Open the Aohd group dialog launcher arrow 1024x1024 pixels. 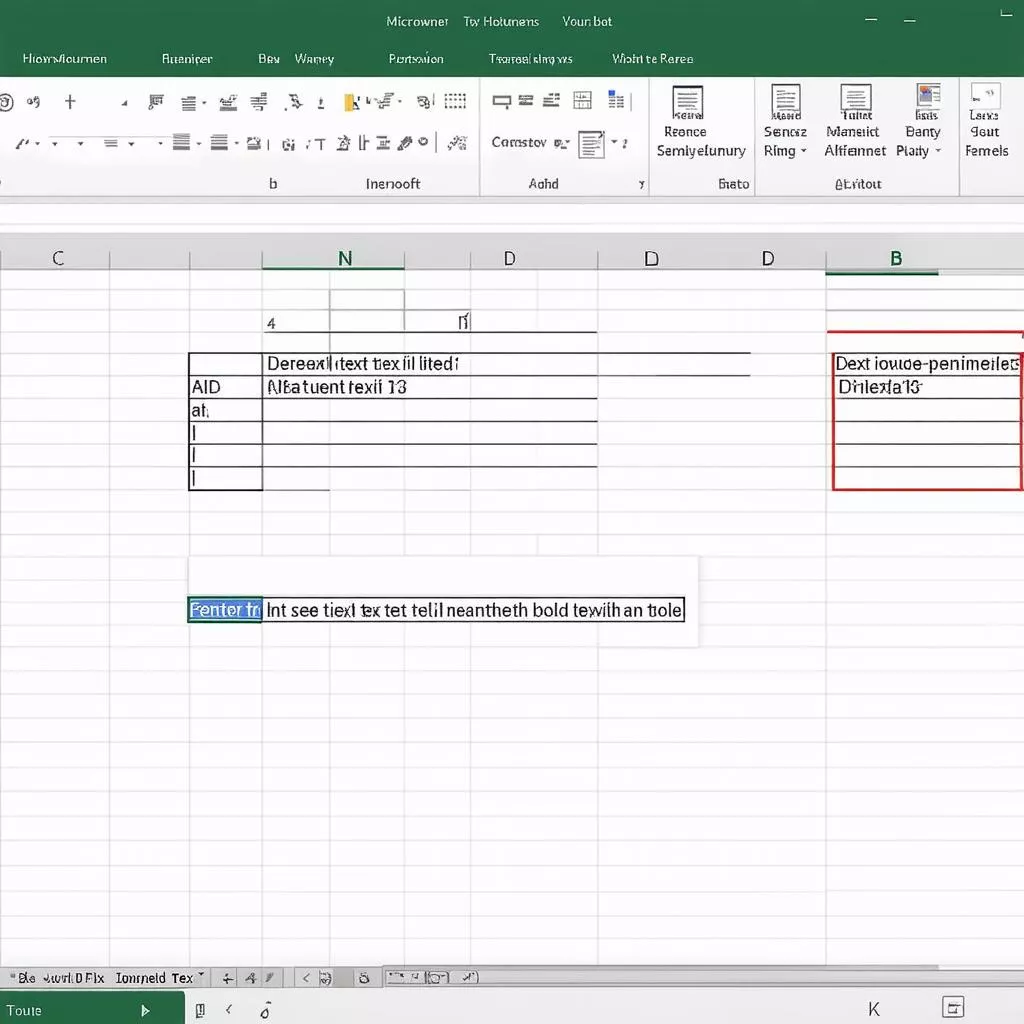point(642,184)
